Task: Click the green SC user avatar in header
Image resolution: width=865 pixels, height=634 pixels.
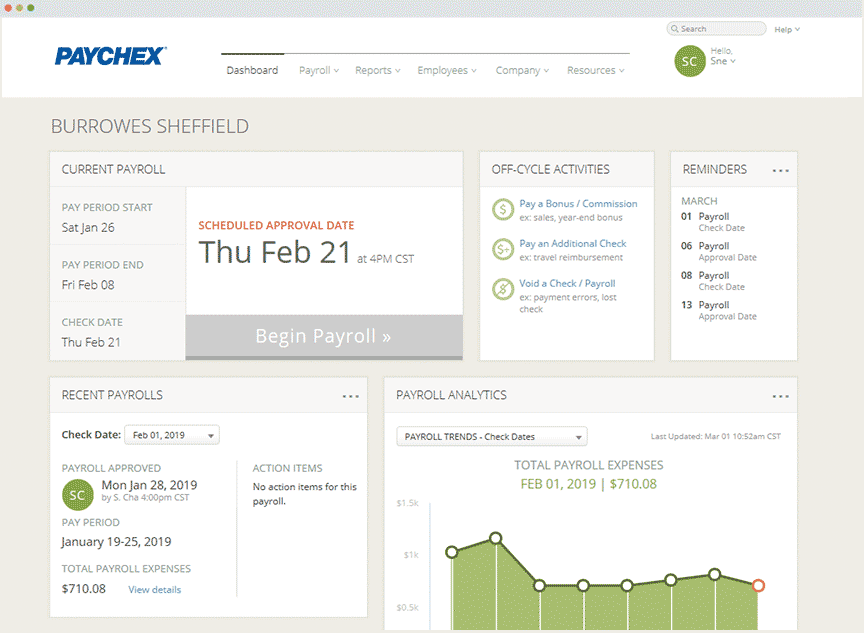Action: click(690, 61)
